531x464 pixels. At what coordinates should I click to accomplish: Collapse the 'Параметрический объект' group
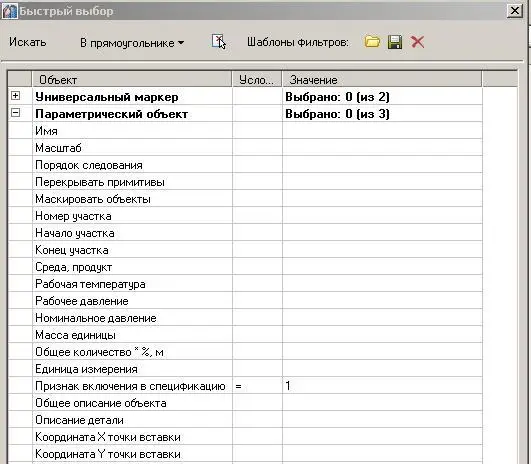[x=15, y=112]
